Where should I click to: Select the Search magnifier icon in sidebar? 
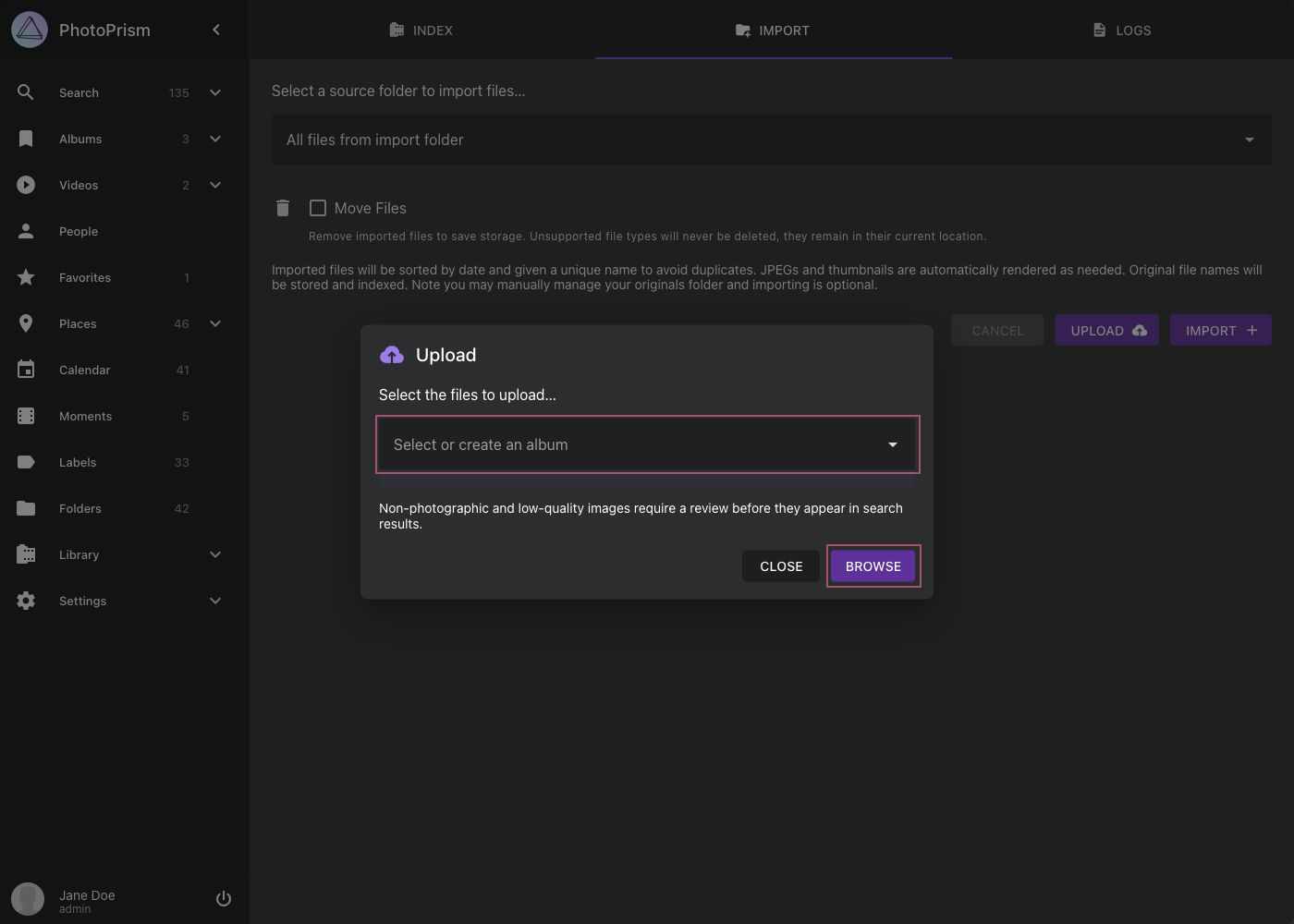tap(26, 92)
